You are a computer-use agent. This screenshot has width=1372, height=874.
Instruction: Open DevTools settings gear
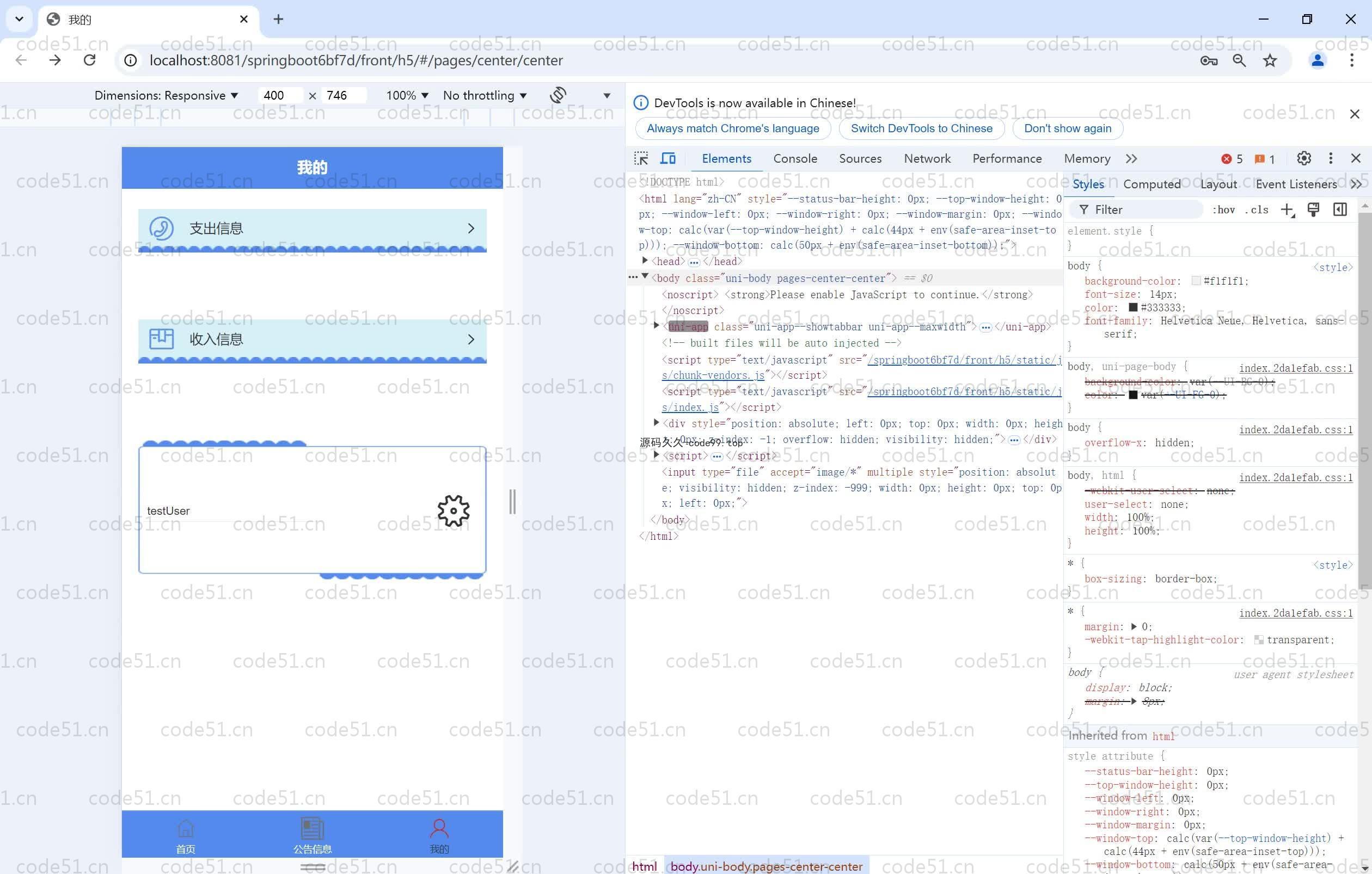pyautogui.click(x=1303, y=158)
